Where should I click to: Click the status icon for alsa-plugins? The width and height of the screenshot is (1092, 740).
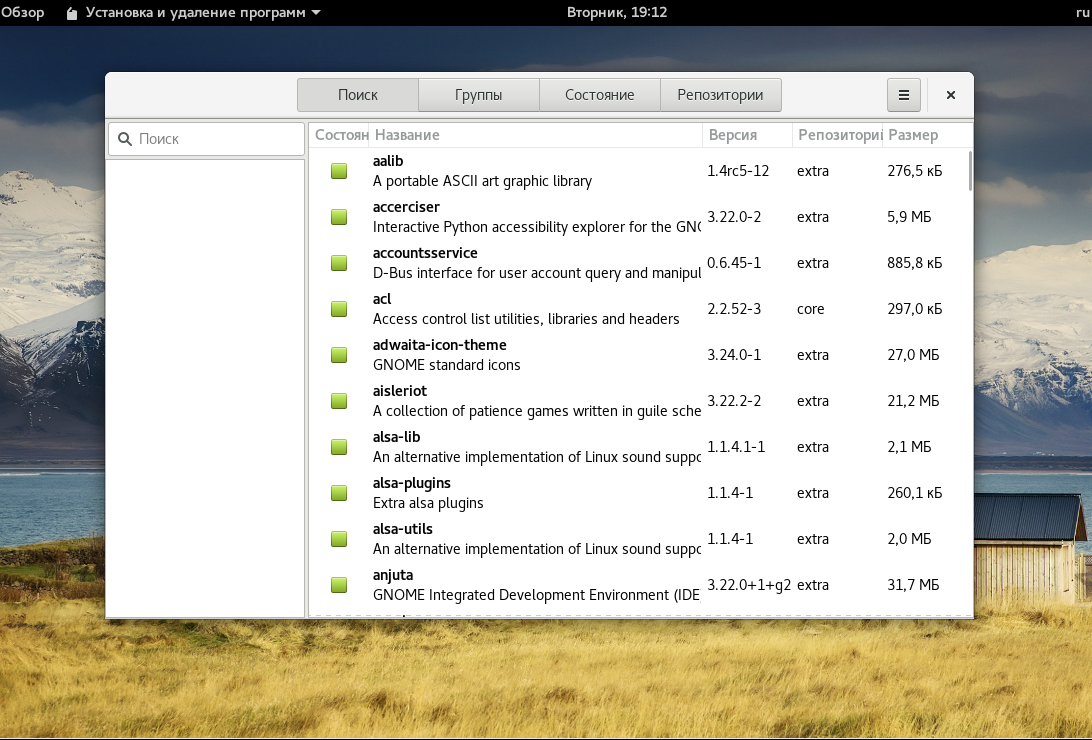tap(338, 492)
